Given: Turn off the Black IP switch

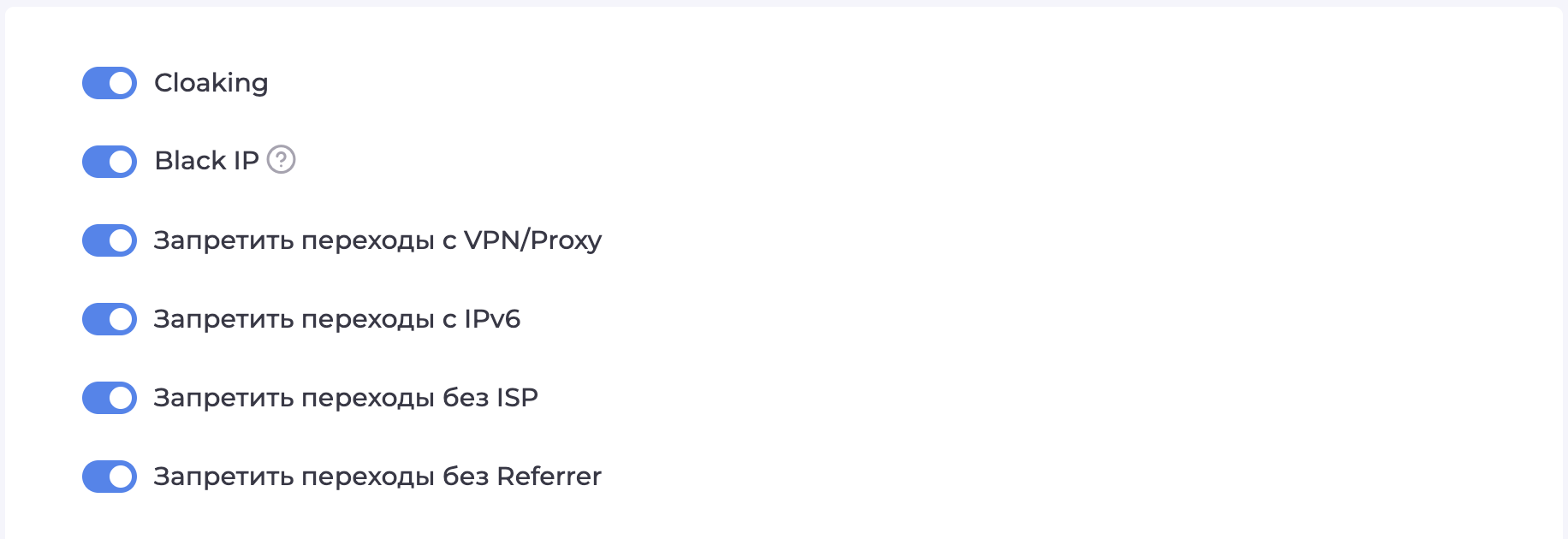Looking at the screenshot, I should click(x=109, y=162).
